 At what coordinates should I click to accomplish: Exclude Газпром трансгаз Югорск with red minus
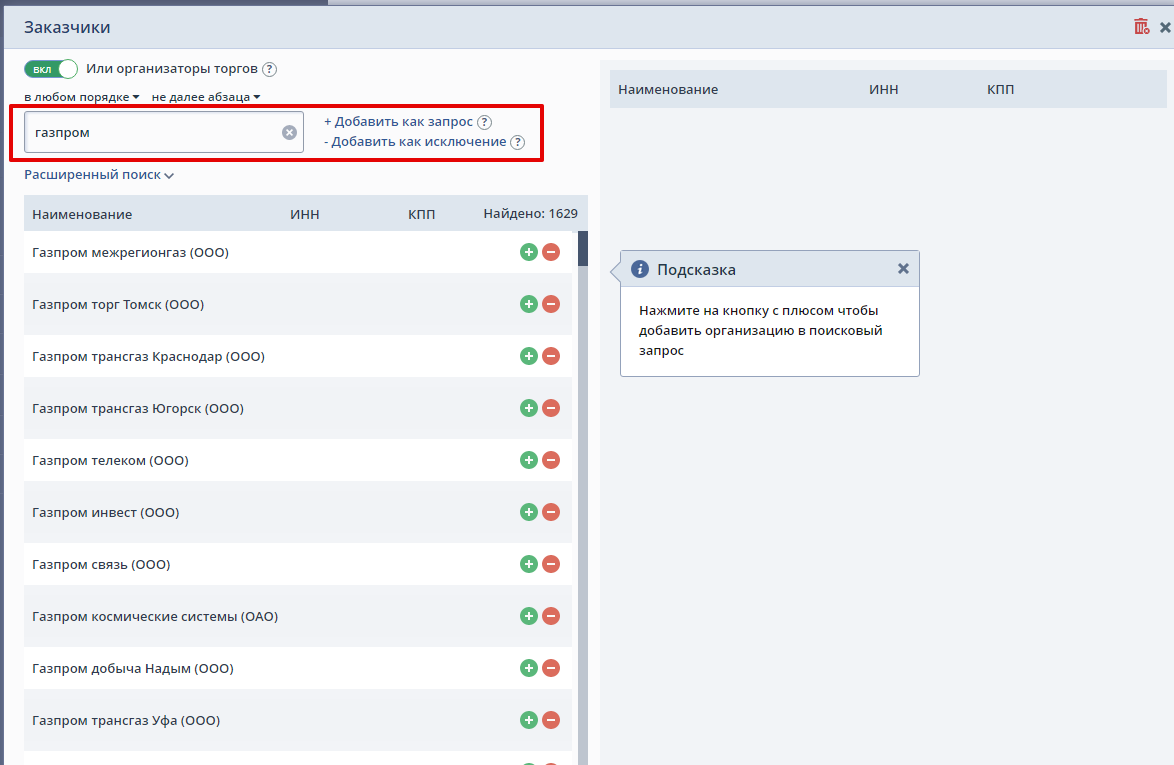click(551, 408)
